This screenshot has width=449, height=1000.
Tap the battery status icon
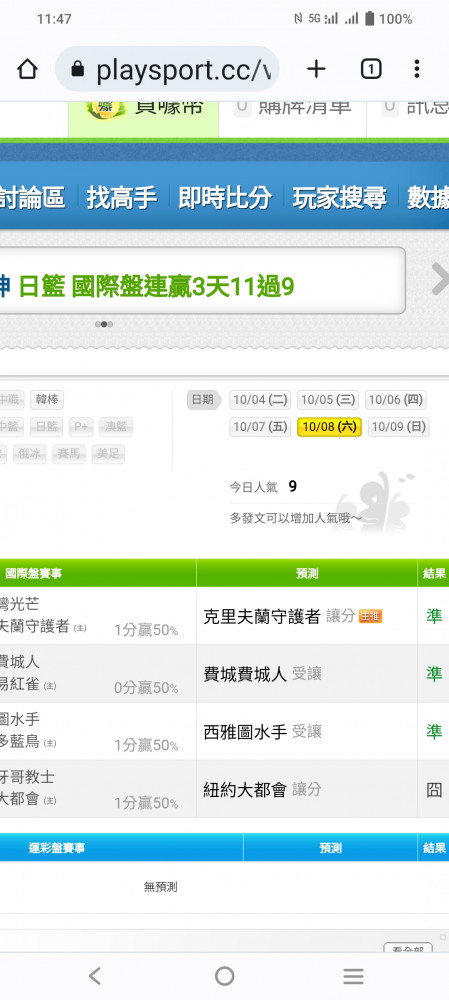[x=369, y=18]
